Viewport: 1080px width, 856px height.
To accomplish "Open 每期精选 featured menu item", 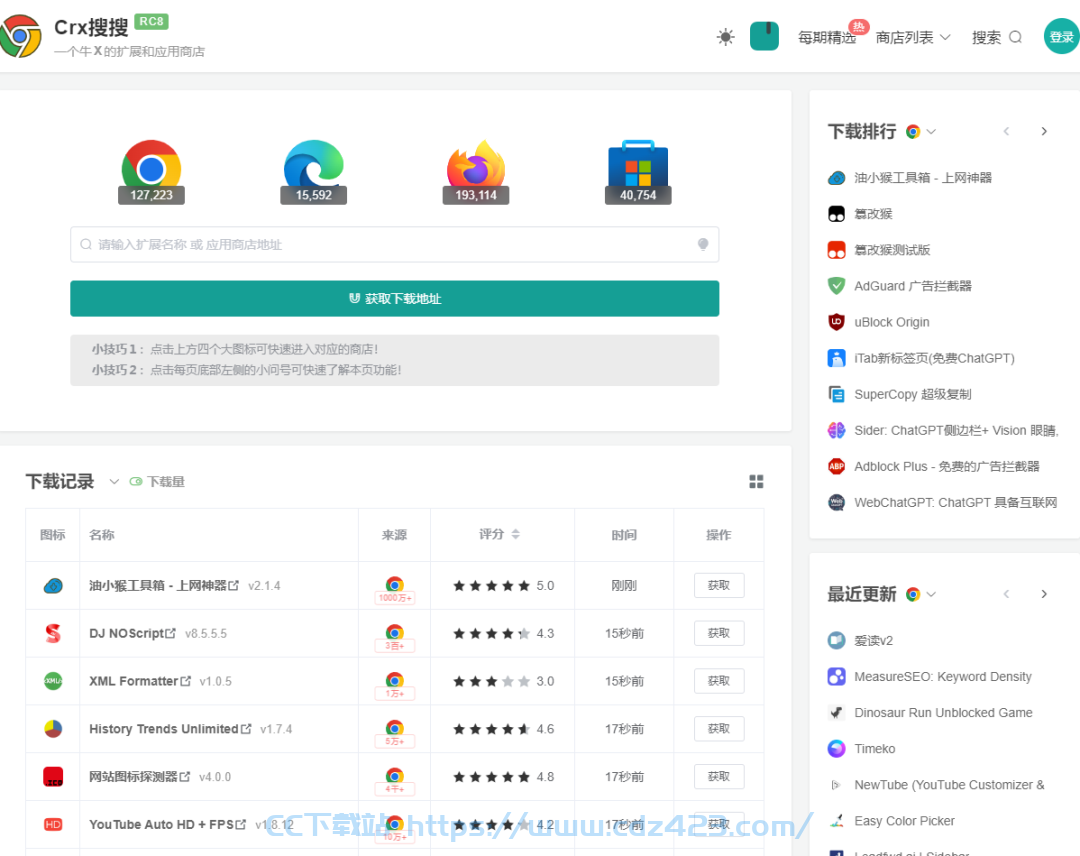I will [x=827, y=37].
